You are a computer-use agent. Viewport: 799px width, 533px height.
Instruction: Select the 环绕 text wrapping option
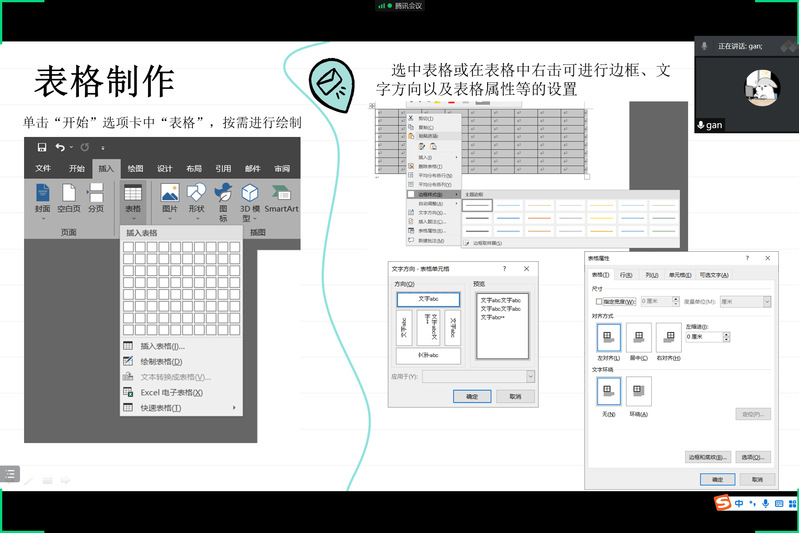[x=638, y=391]
